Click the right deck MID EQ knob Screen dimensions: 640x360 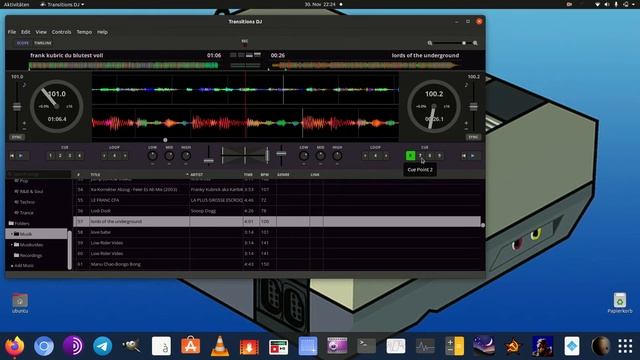click(320, 156)
